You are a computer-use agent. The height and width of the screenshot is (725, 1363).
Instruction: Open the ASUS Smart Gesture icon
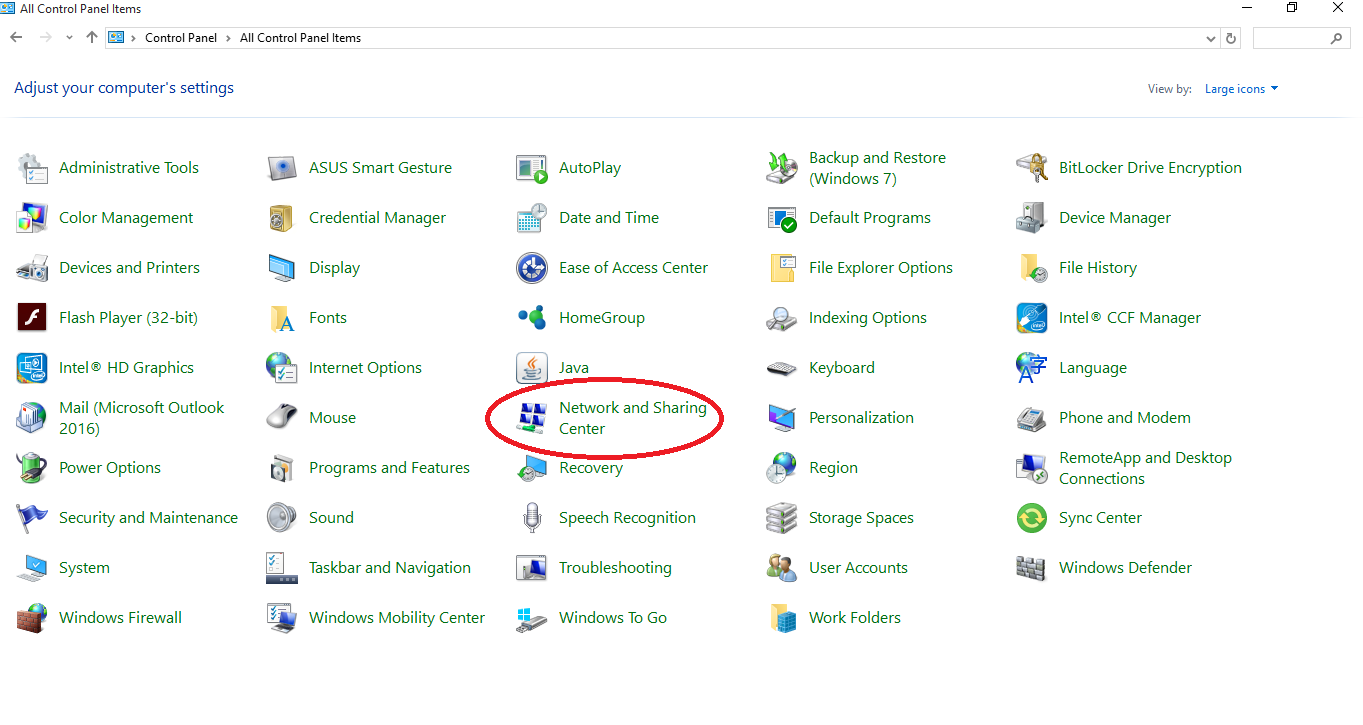tap(282, 168)
